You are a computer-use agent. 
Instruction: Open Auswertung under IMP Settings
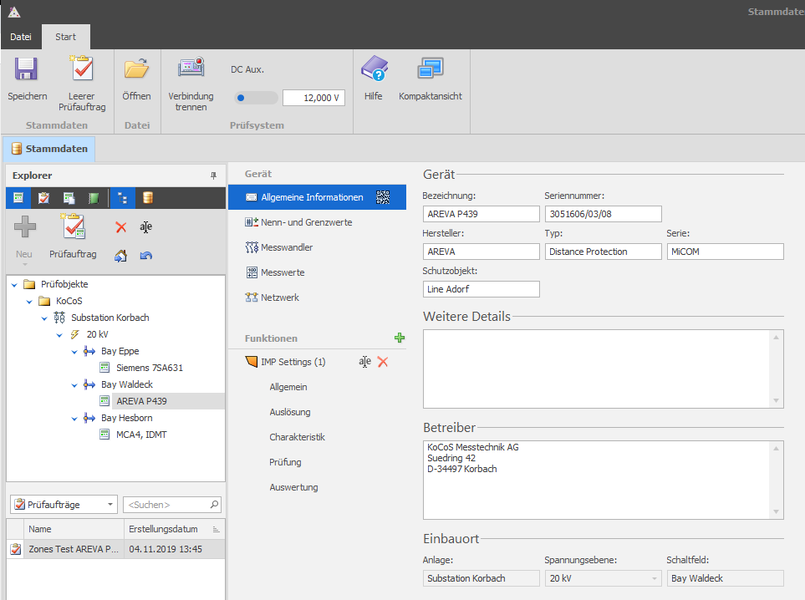pyautogui.click(x=294, y=488)
